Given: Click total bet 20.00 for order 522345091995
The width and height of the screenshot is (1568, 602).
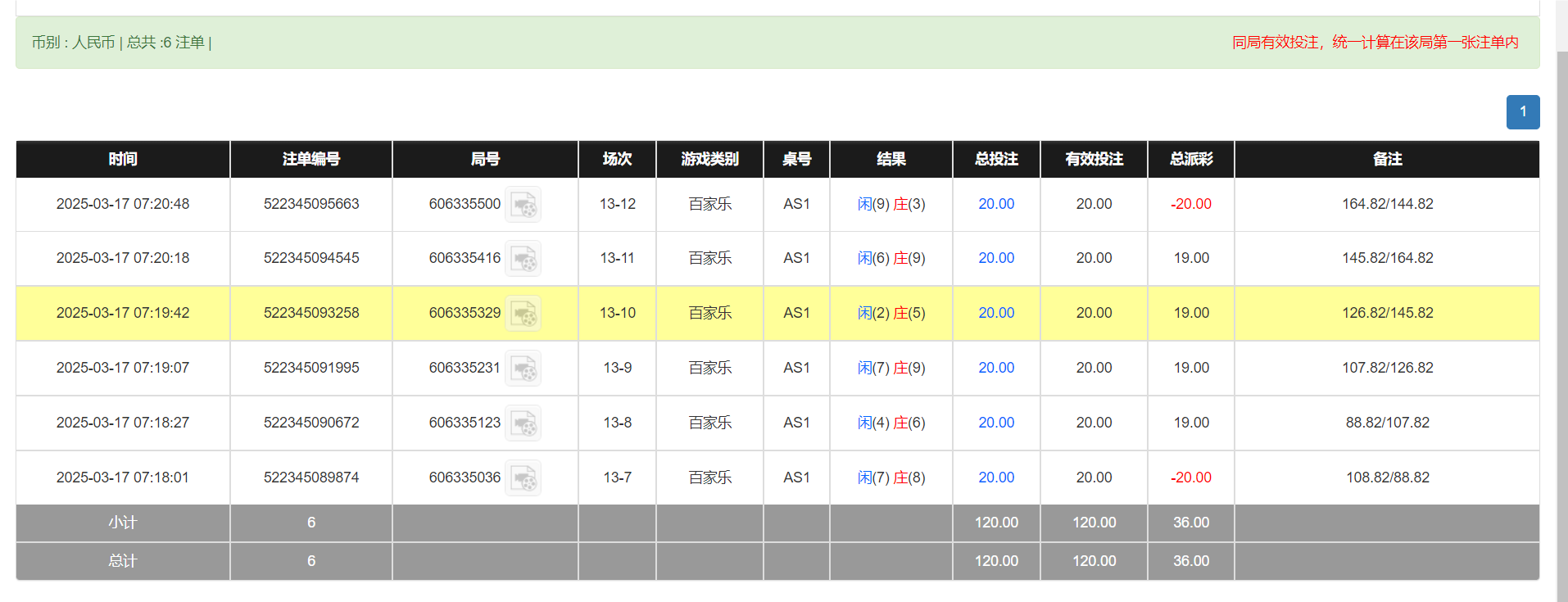Looking at the screenshot, I should (995, 368).
